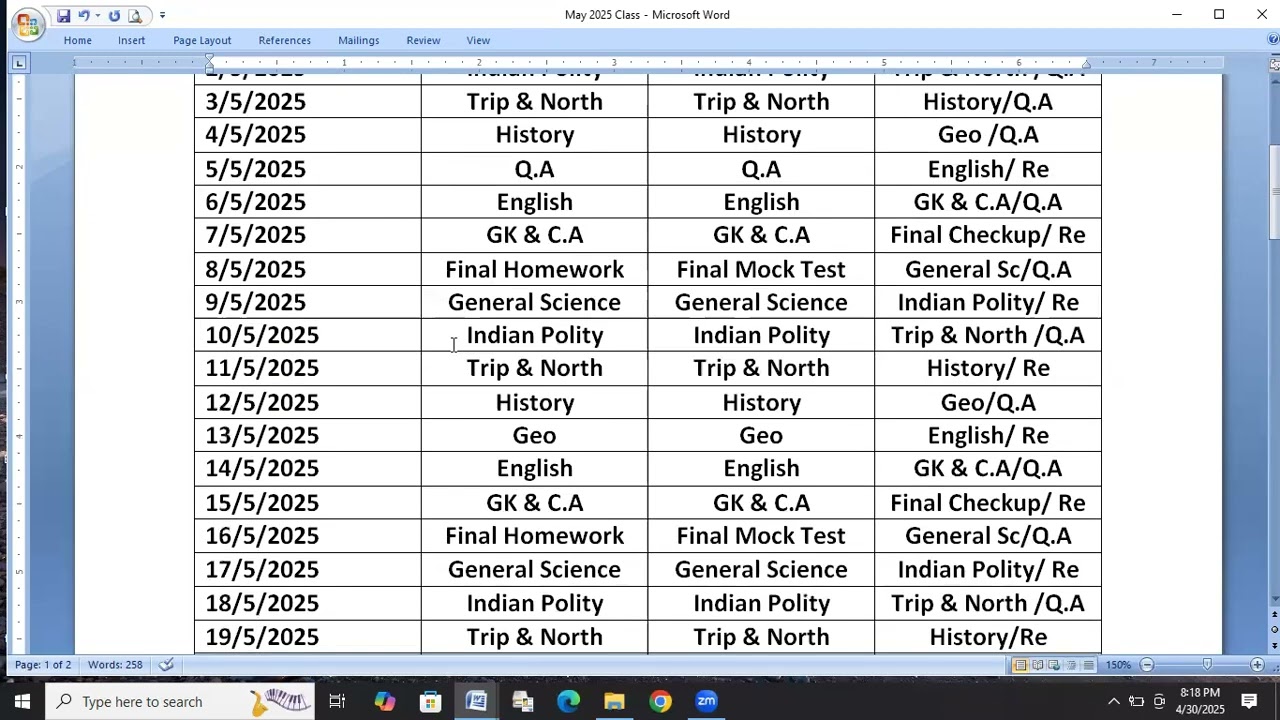This screenshot has height=720, width=1280.
Task: Open the word count via Words: 258
Action: (115, 665)
